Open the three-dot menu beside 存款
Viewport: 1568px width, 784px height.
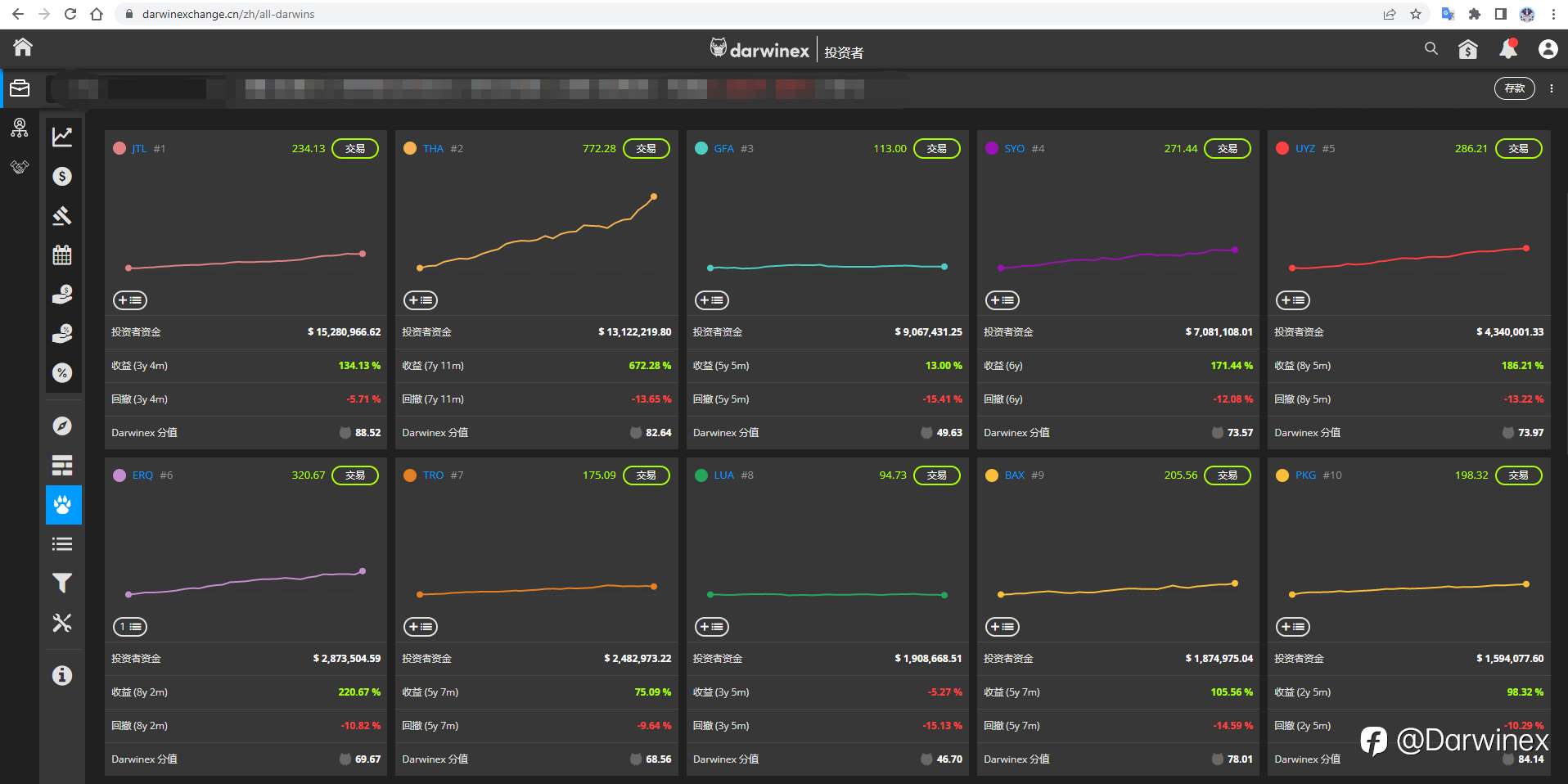point(1552,88)
